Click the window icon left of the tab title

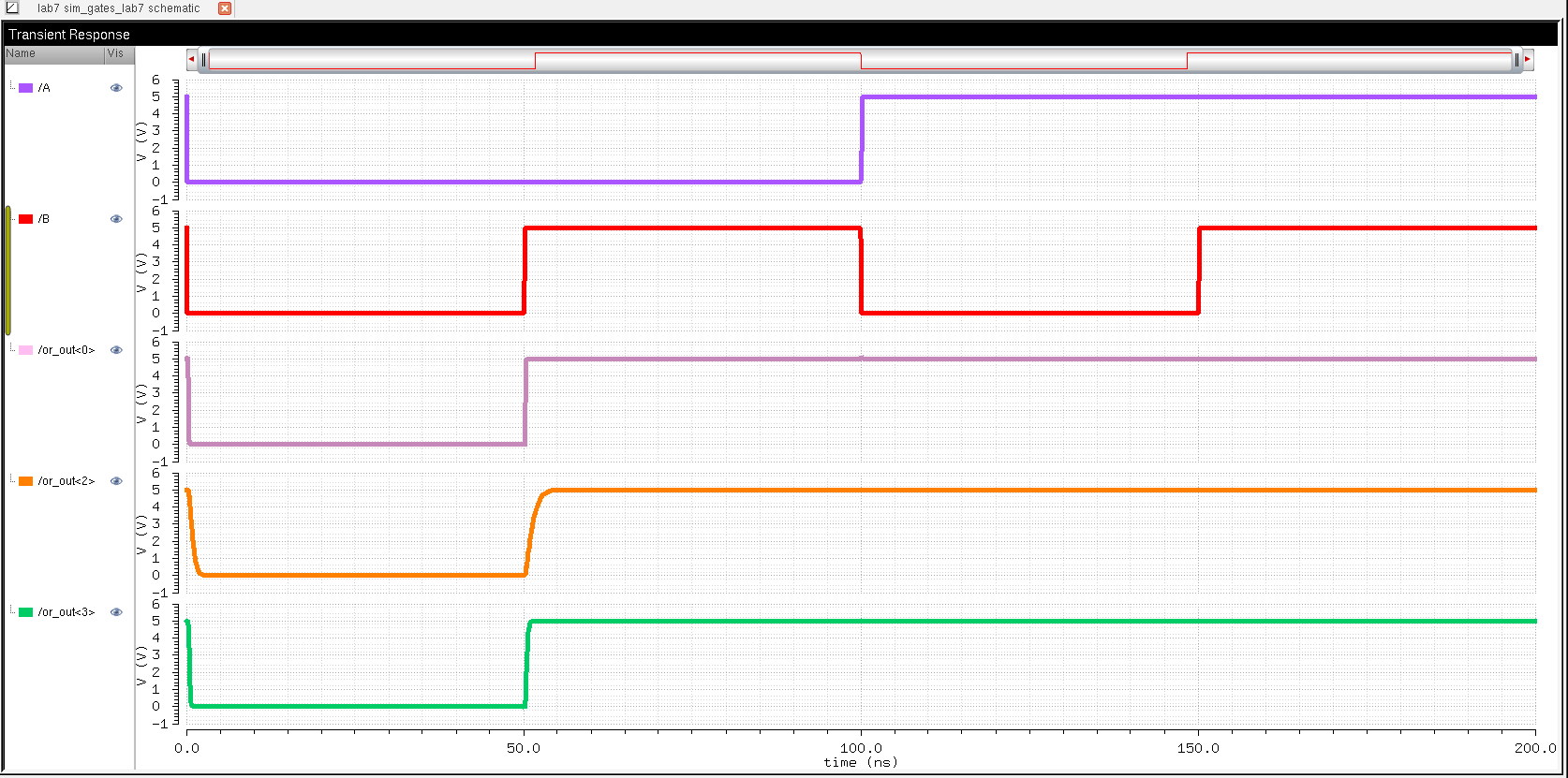(x=12, y=8)
